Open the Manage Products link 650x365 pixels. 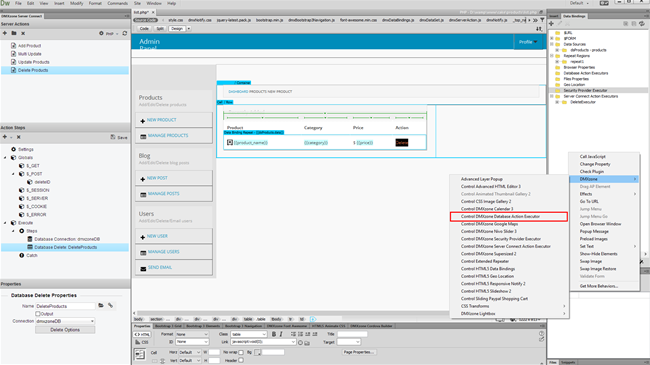pyautogui.click(x=168, y=136)
